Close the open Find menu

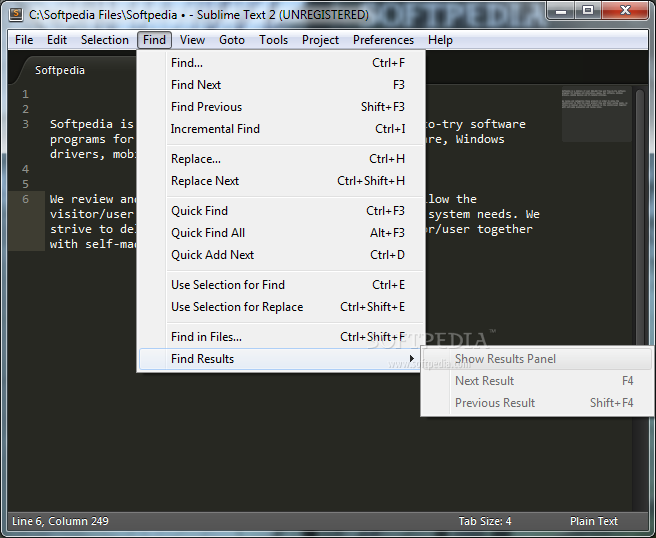154,40
